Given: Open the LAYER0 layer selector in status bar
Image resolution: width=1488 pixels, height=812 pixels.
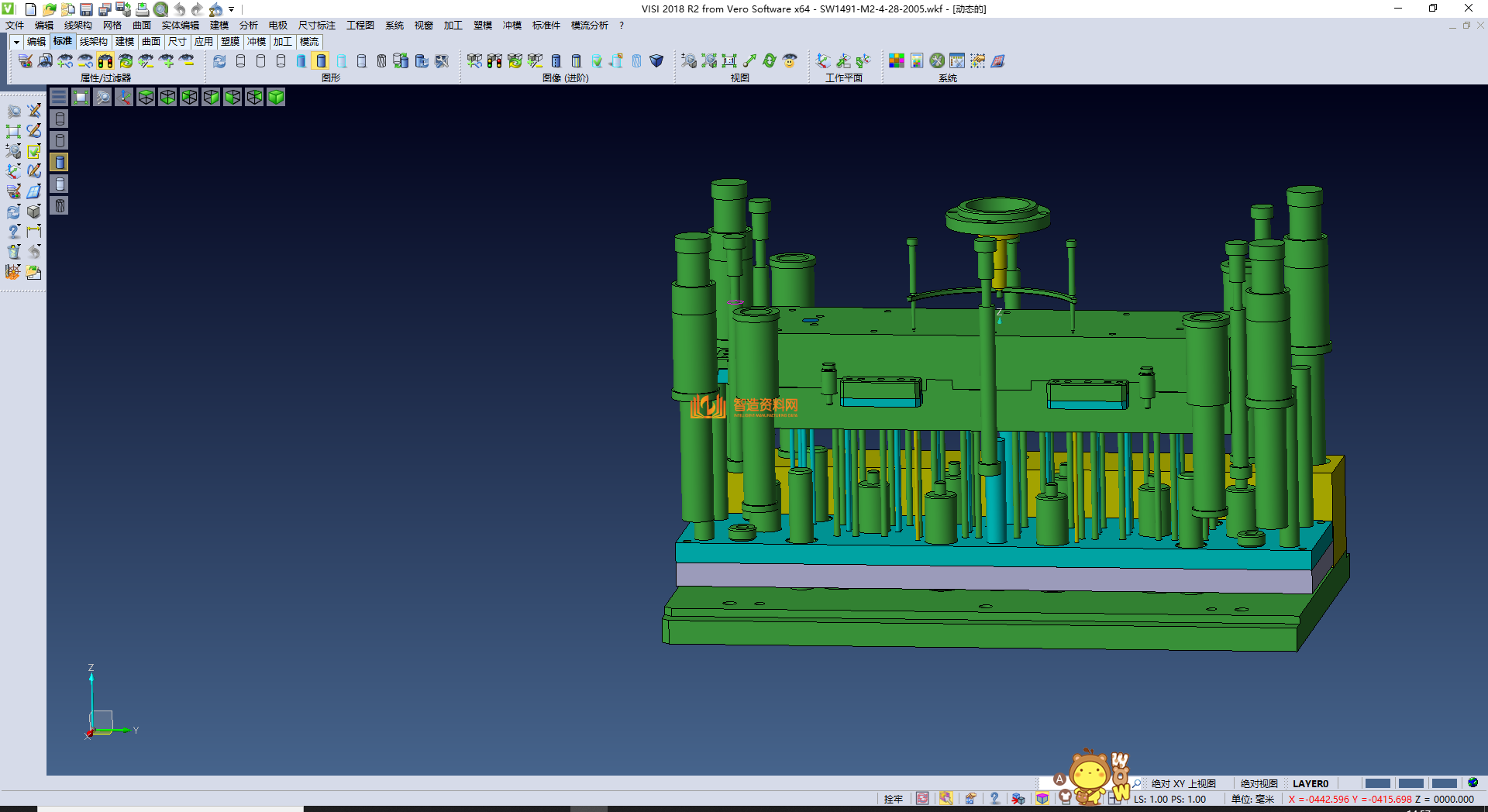Looking at the screenshot, I should pyautogui.click(x=1311, y=783).
